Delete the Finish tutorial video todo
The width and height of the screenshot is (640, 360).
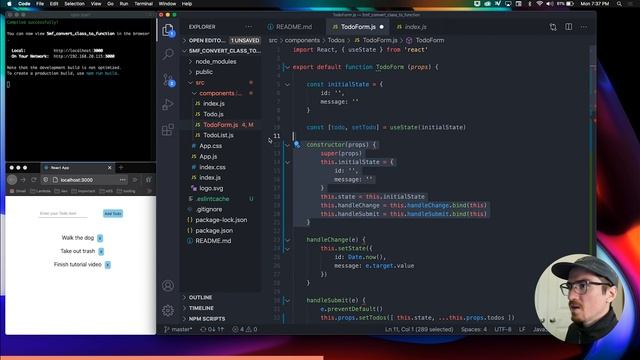point(108,265)
